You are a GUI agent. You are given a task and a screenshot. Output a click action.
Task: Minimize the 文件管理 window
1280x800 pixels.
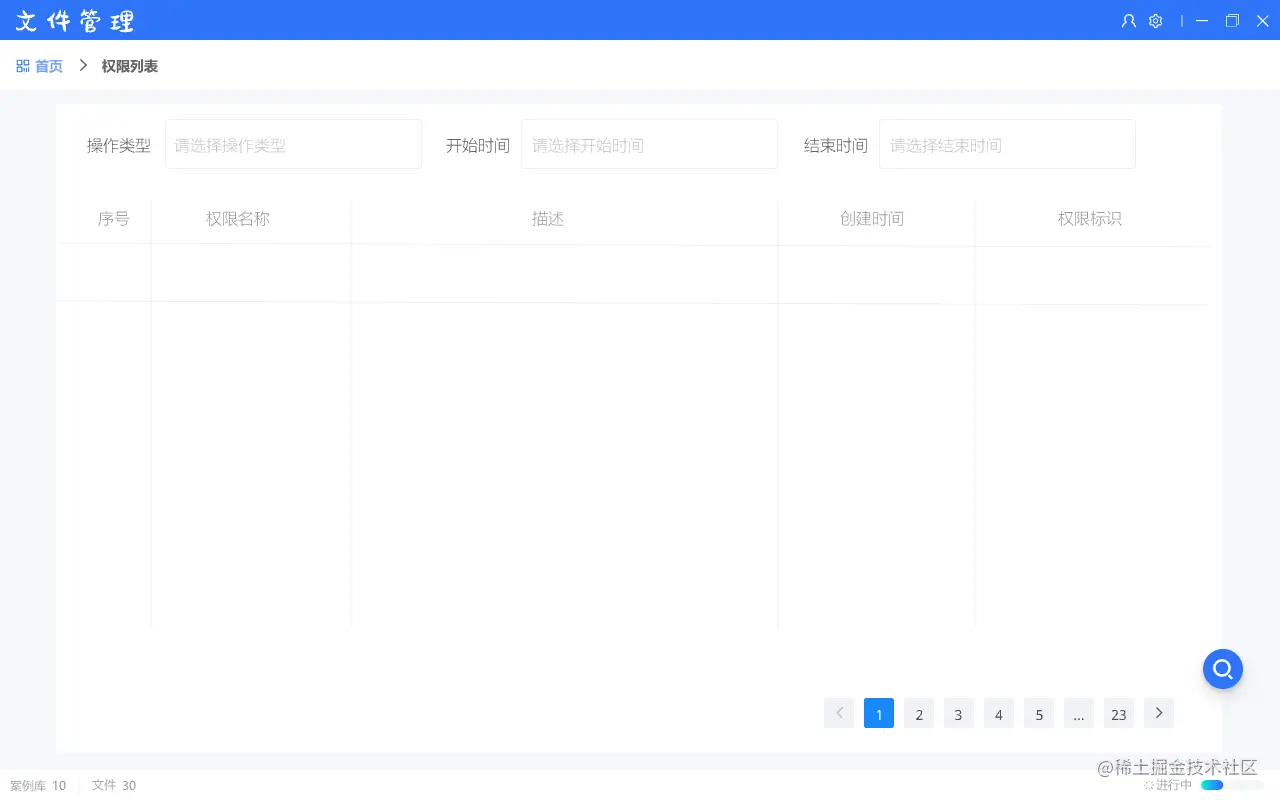[x=1202, y=20]
